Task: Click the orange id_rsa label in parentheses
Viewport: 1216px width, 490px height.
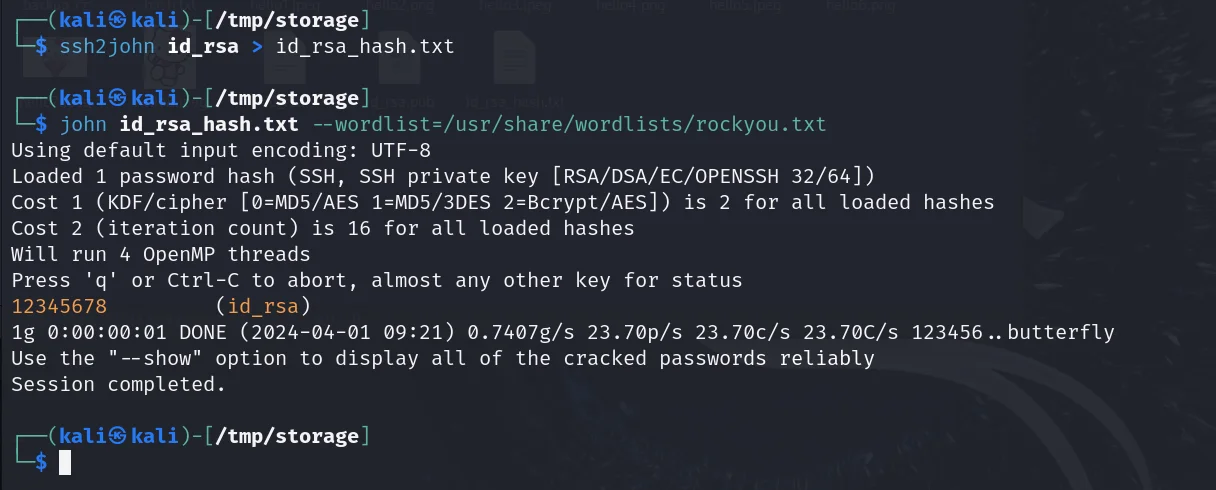Action: [x=263, y=305]
